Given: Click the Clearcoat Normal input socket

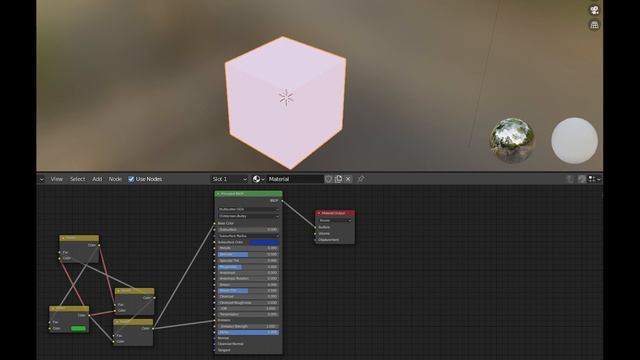Looking at the screenshot, I should [x=215, y=344].
